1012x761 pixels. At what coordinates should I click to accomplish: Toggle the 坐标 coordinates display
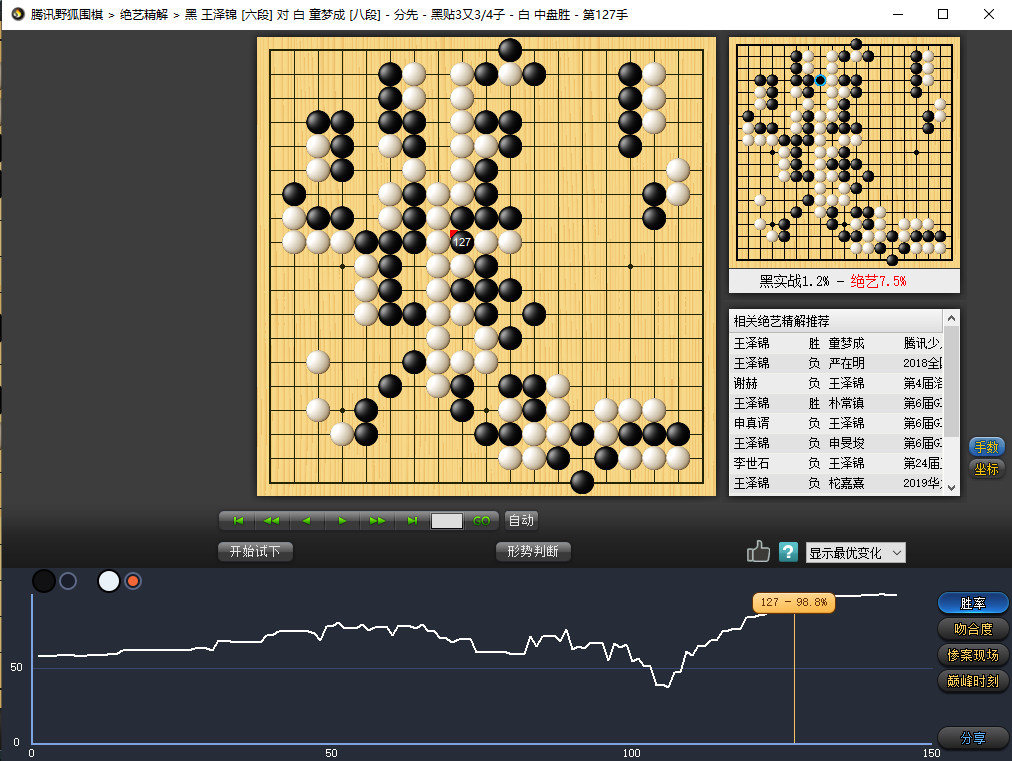coord(985,469)
